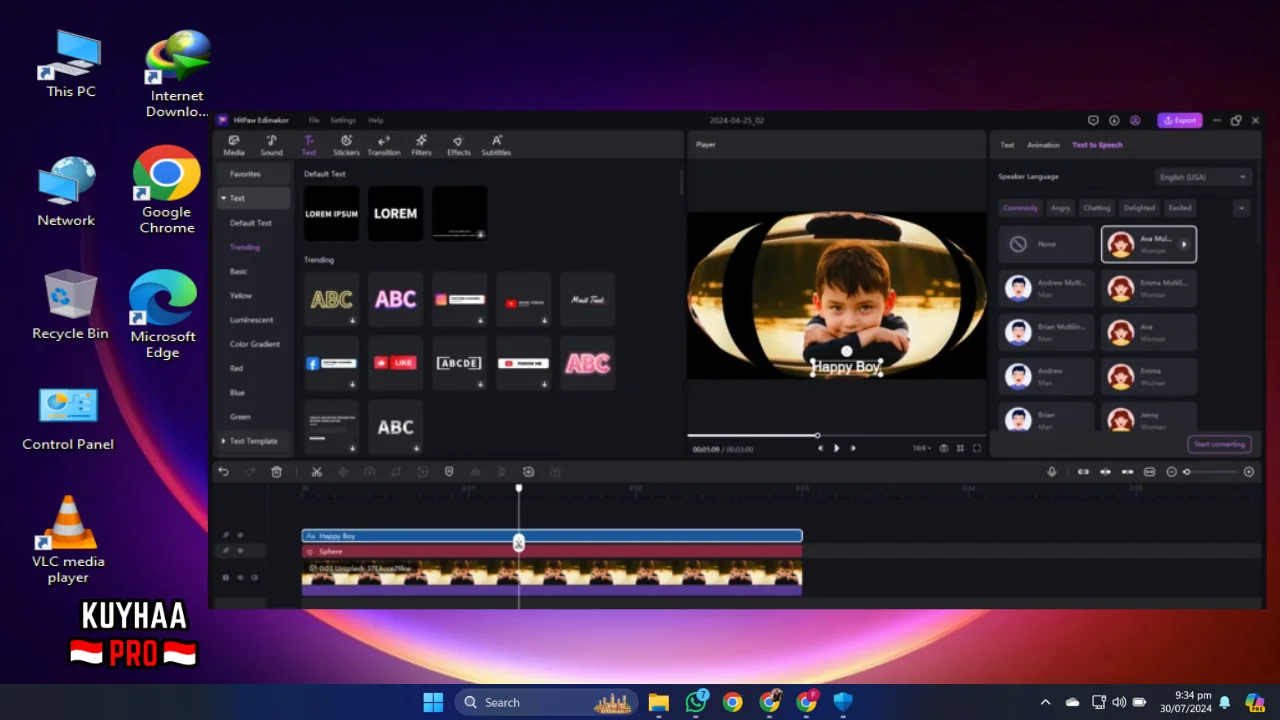Click the timeline zoom in plus icon
1280x720 pixels.
(x=1249, y=472)
